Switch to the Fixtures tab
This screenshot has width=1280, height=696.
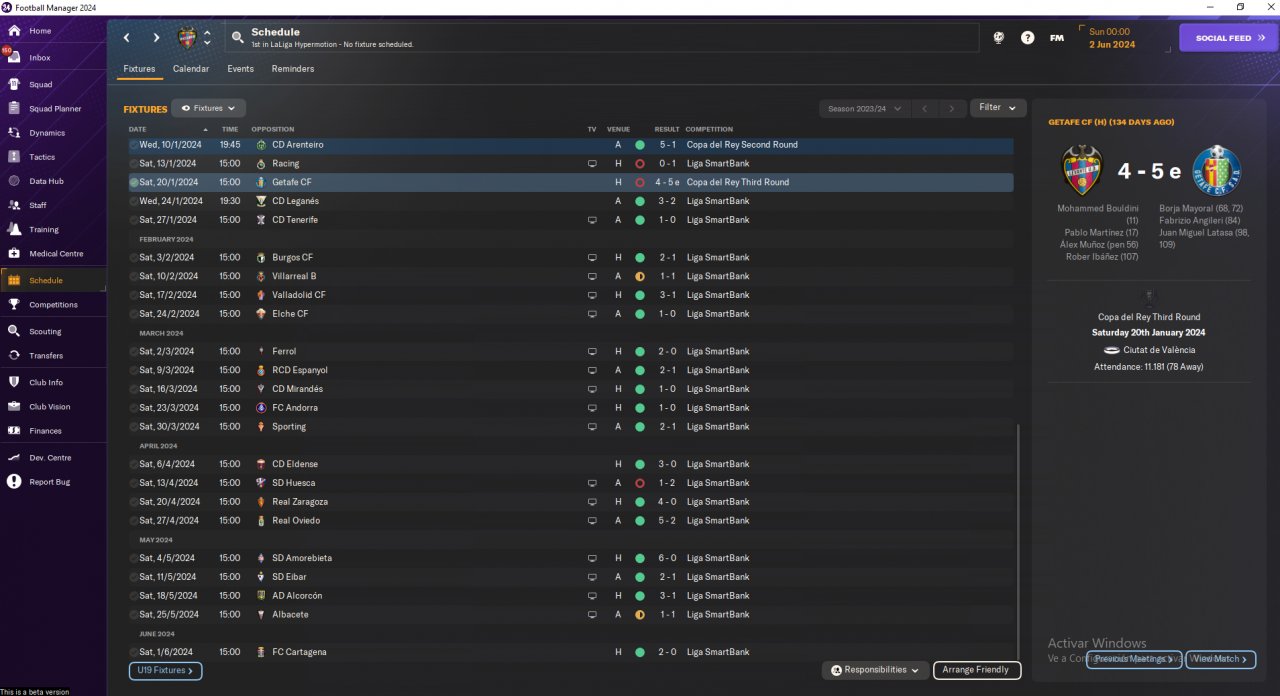[139, 69]
